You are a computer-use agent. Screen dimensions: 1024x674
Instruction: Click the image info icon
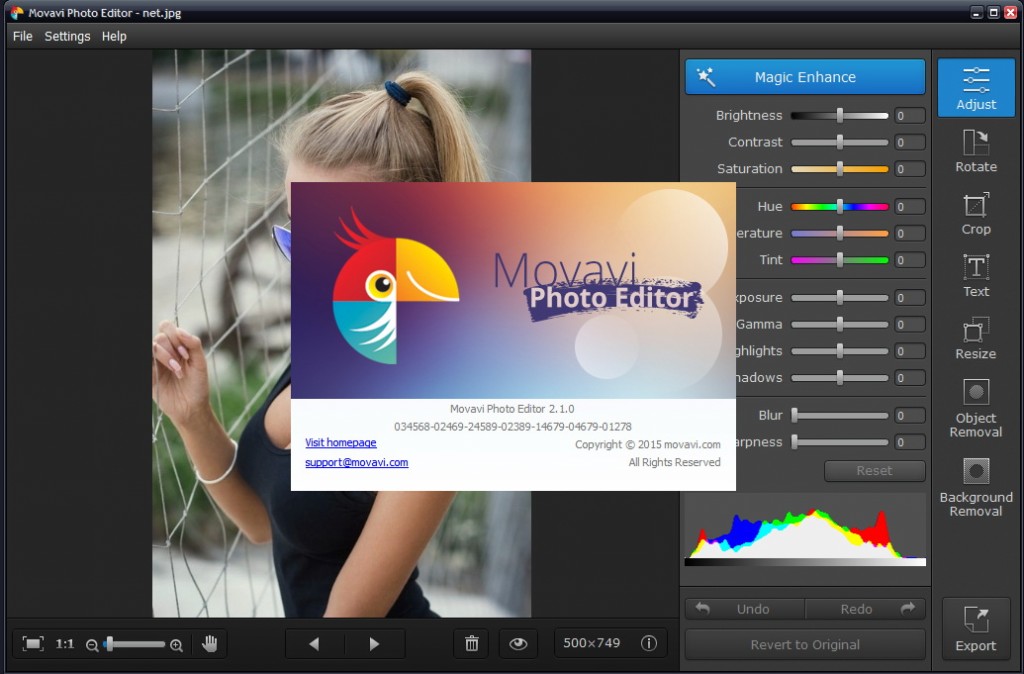(648, 643)
